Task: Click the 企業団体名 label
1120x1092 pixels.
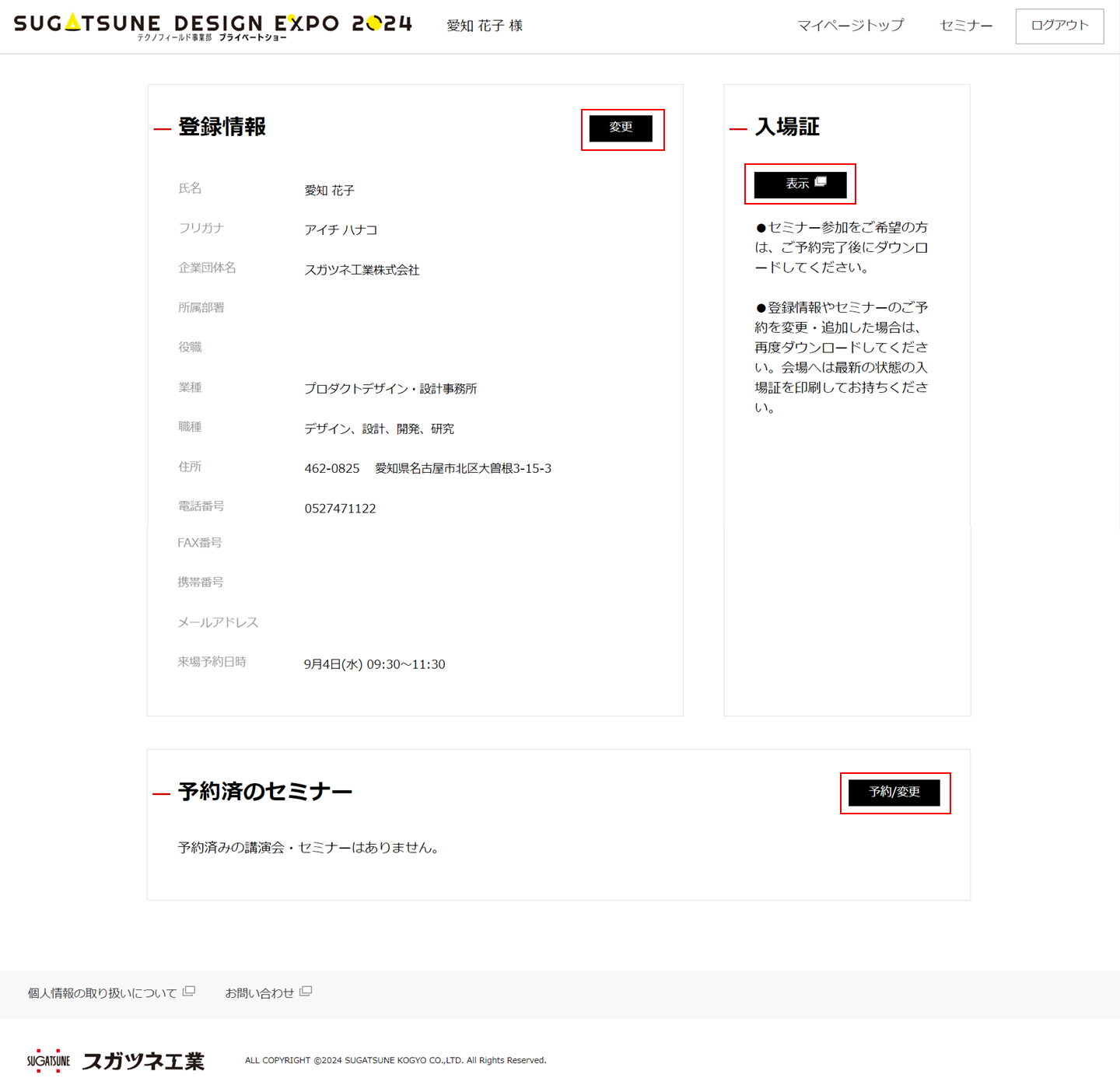Action: pyautogui.click(x=207, y=268)
